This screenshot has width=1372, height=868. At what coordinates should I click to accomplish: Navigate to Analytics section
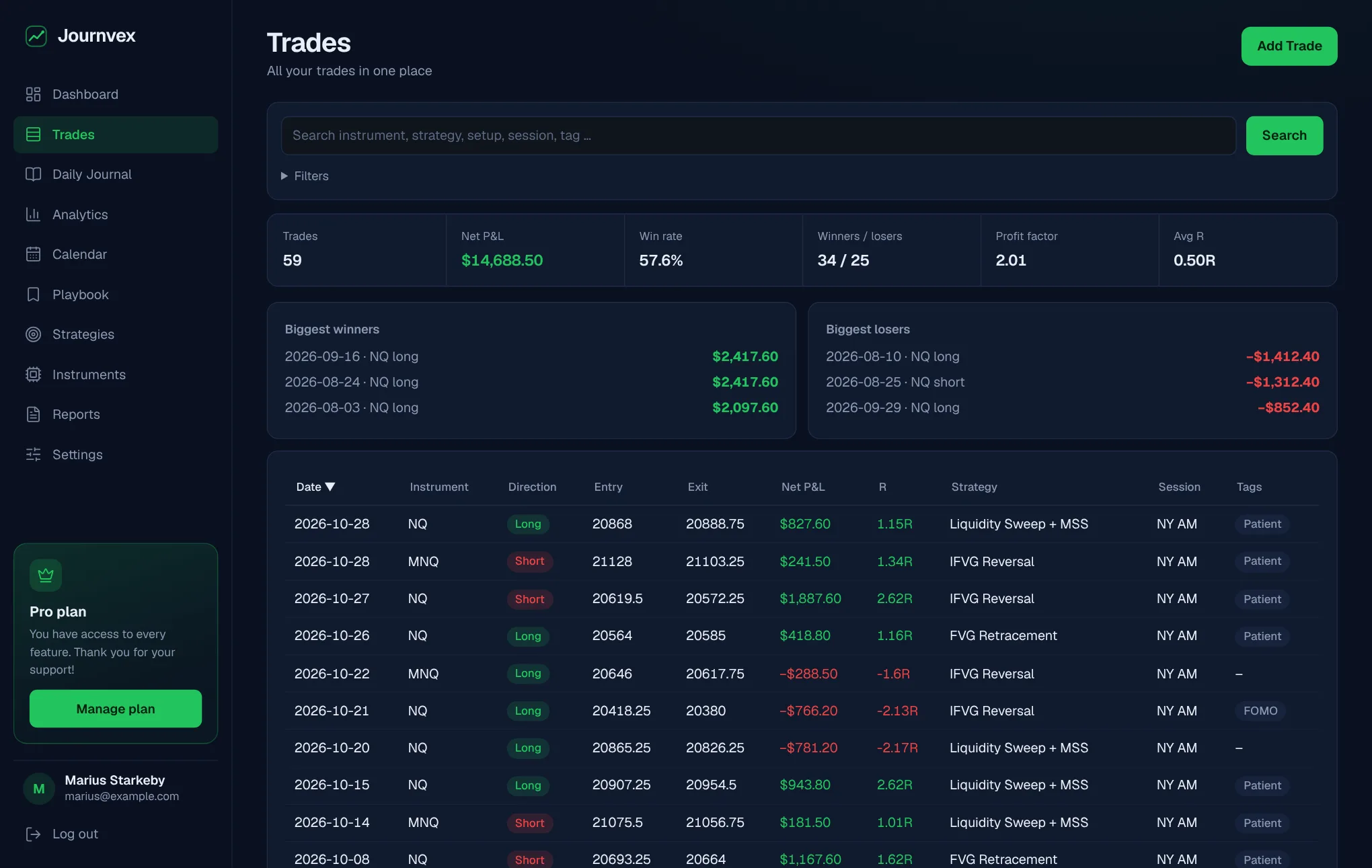(116, 214)
